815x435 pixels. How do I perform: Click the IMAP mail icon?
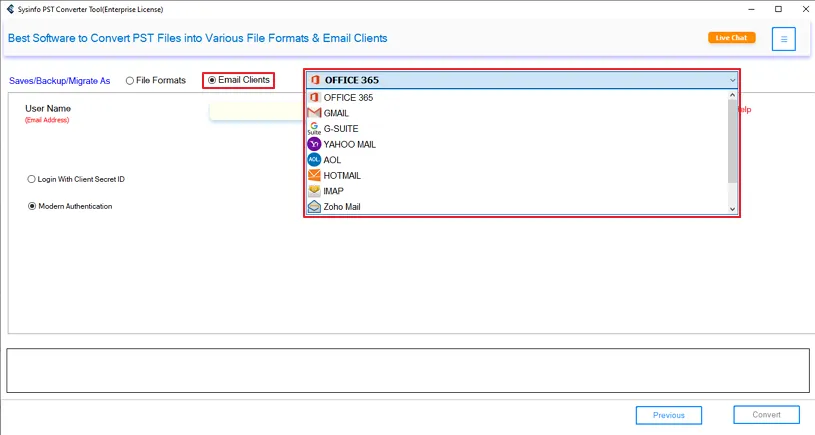[314, 191]
